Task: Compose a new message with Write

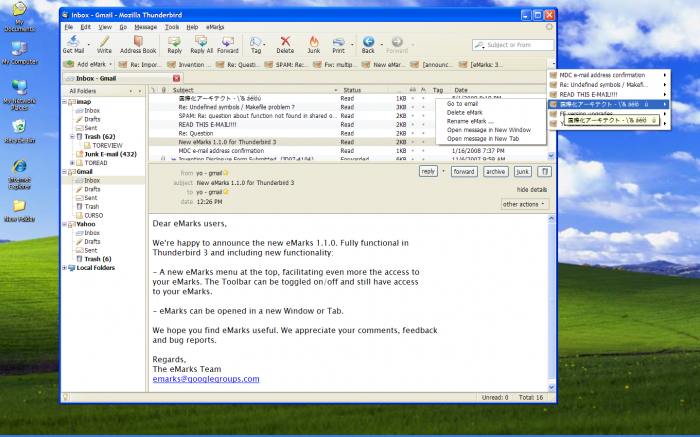Action: pos(104,45)
